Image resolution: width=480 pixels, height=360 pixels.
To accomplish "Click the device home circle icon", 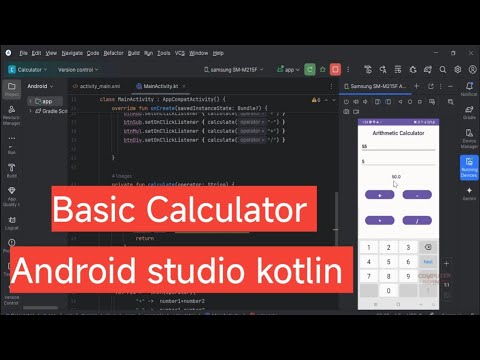I will click(410, 102).
